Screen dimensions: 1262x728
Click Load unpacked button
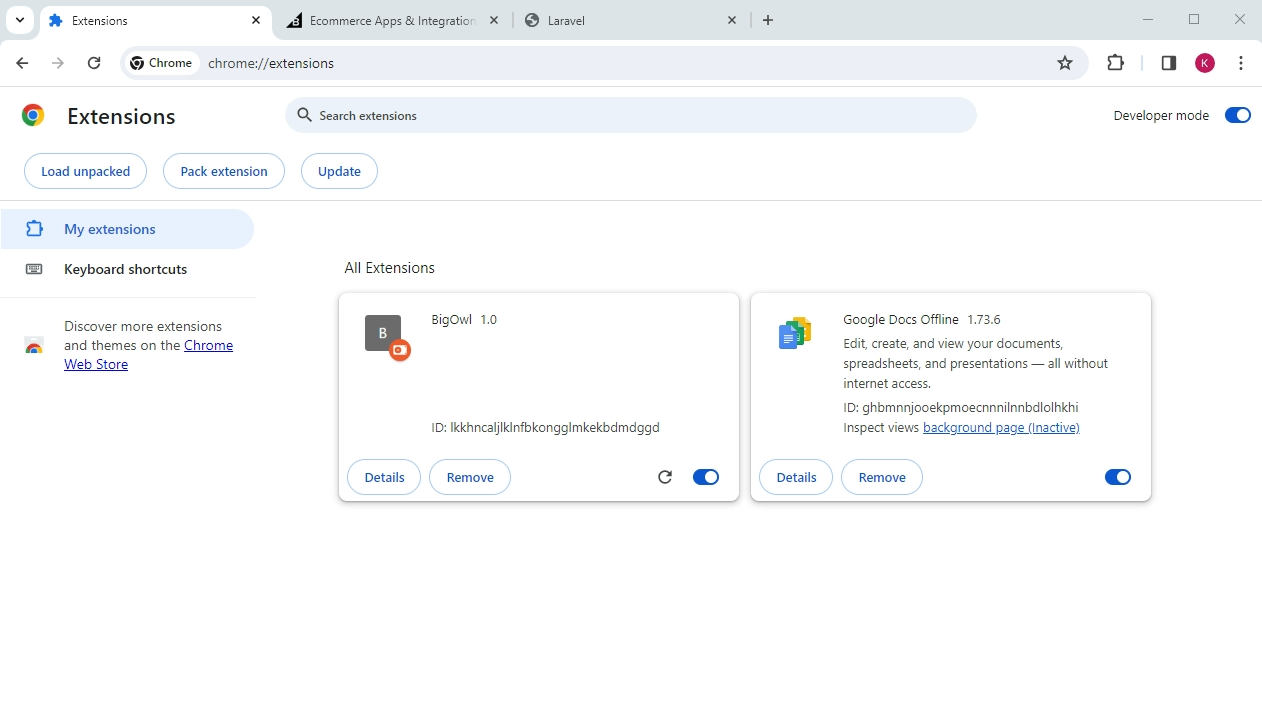[x=85, y=171]
